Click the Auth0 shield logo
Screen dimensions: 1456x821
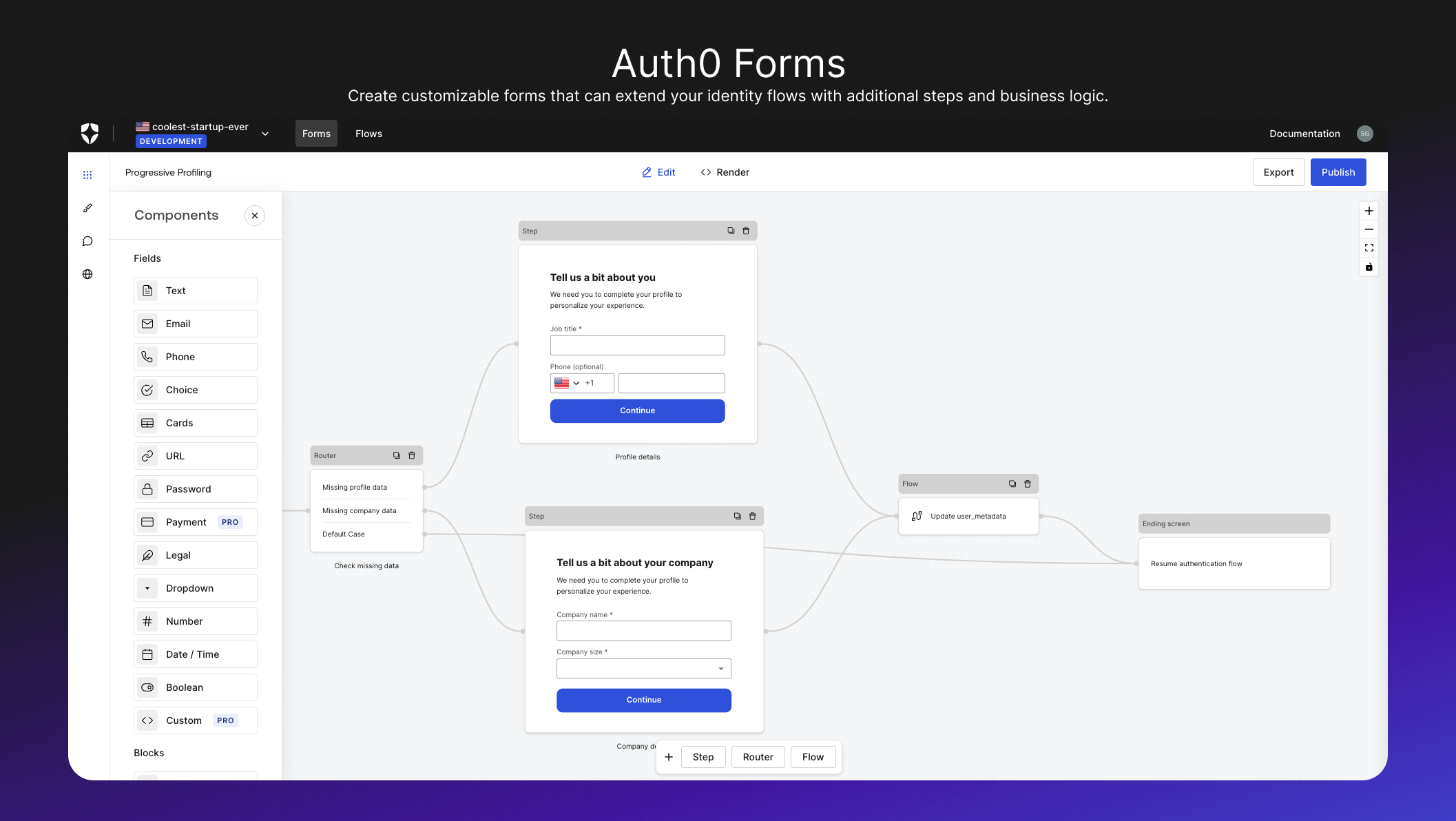(90, 134)
